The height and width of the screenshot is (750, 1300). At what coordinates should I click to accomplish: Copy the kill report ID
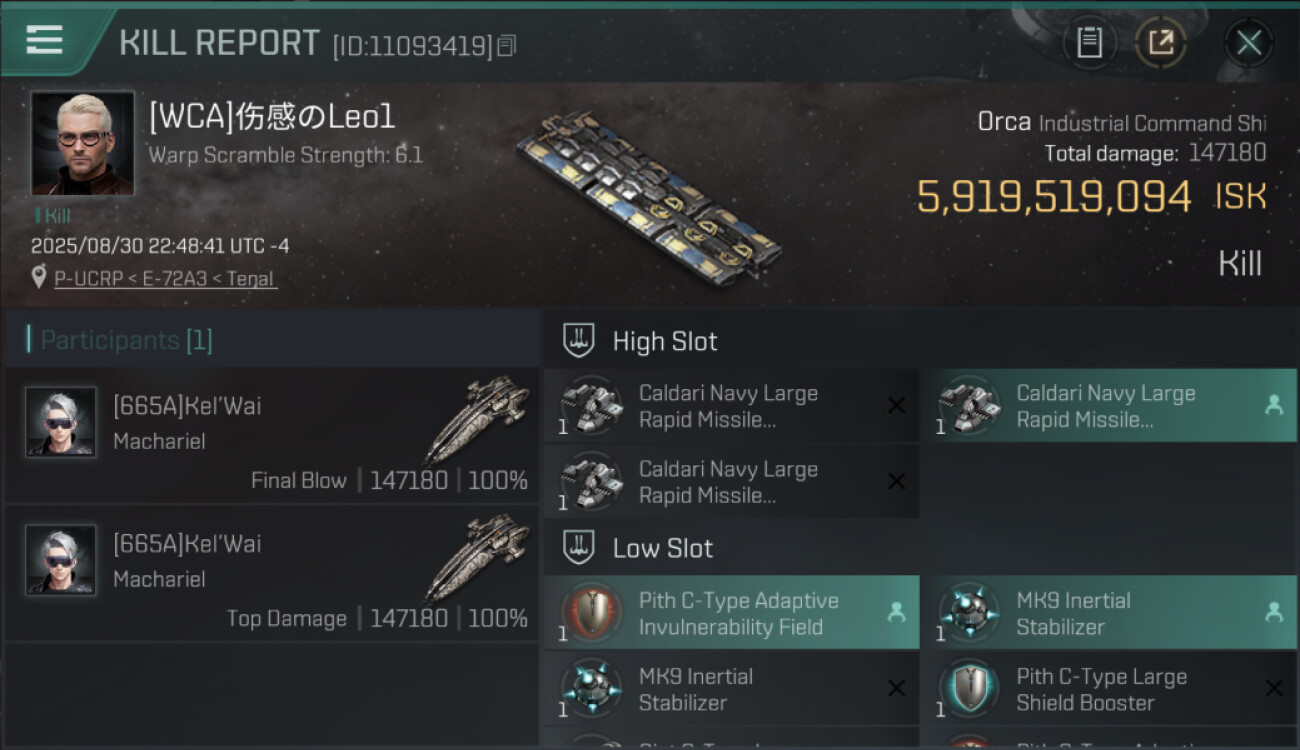click(507, 45)
